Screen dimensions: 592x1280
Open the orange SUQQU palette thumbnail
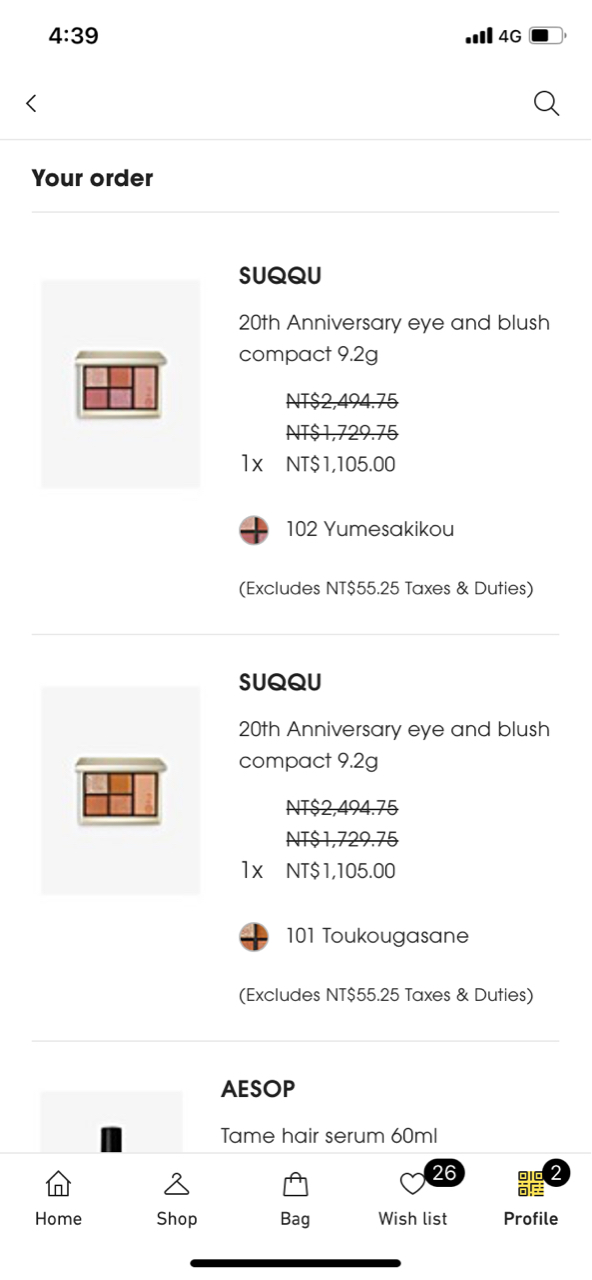coord(121,790)
